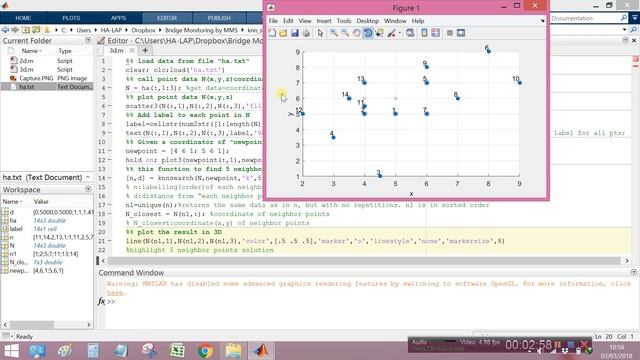The height and width of the screenshot is (360, 640).
Task: Click New Figure icon in Figure 1 toolbar
Action: coord(272,33)
